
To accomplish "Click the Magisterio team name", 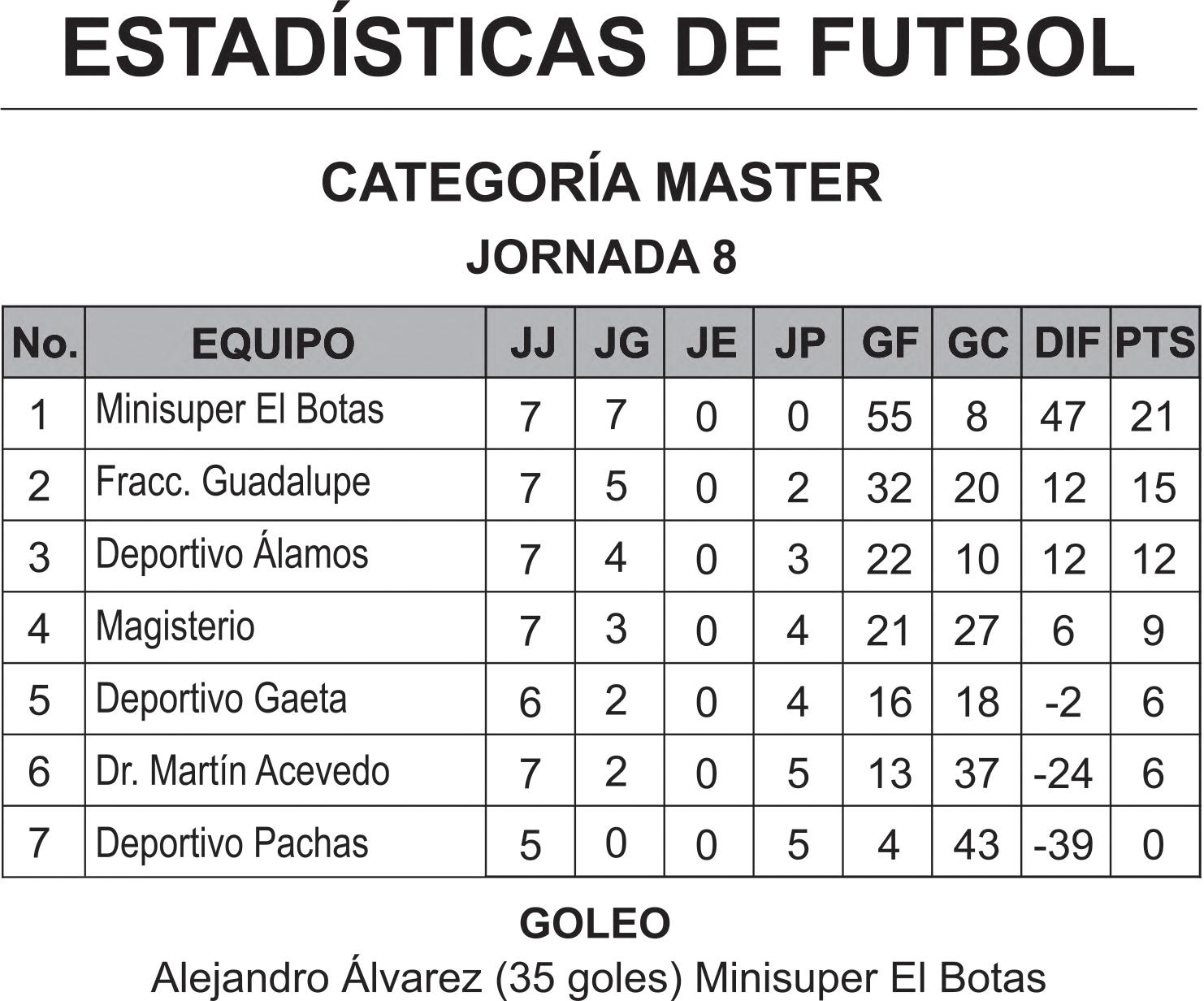I will [175, 626].
